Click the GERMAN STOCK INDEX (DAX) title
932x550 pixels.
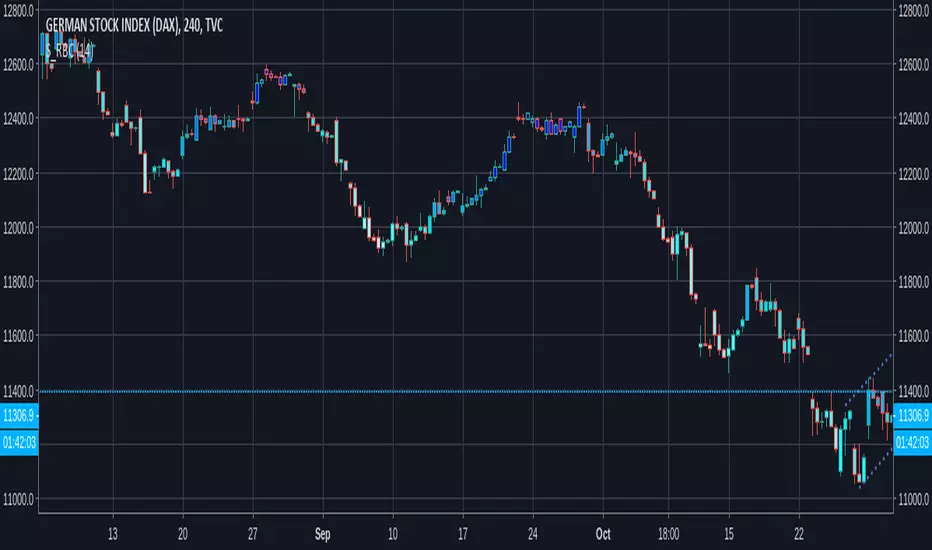tap(134, 26)
